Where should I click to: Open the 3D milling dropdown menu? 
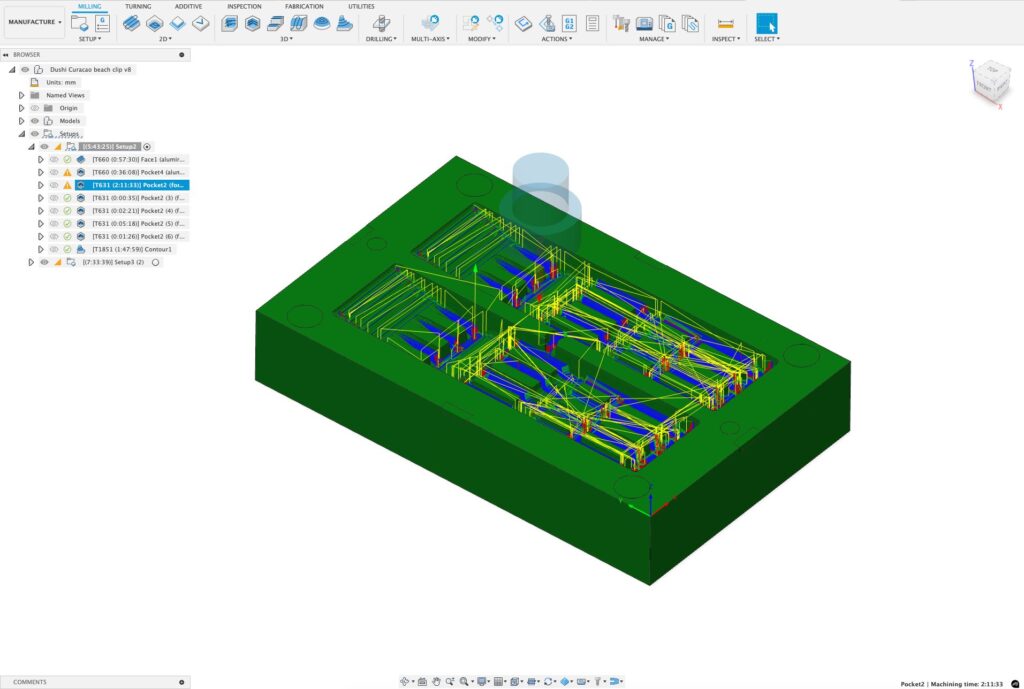pos(286,39)
